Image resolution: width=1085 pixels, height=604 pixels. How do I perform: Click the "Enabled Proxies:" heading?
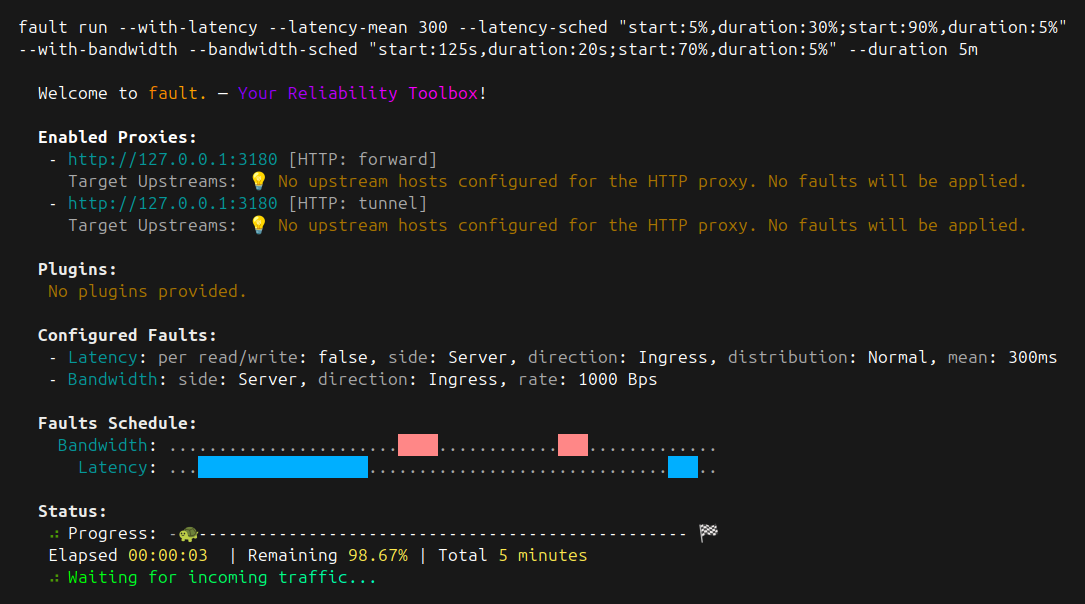(117, 137)
